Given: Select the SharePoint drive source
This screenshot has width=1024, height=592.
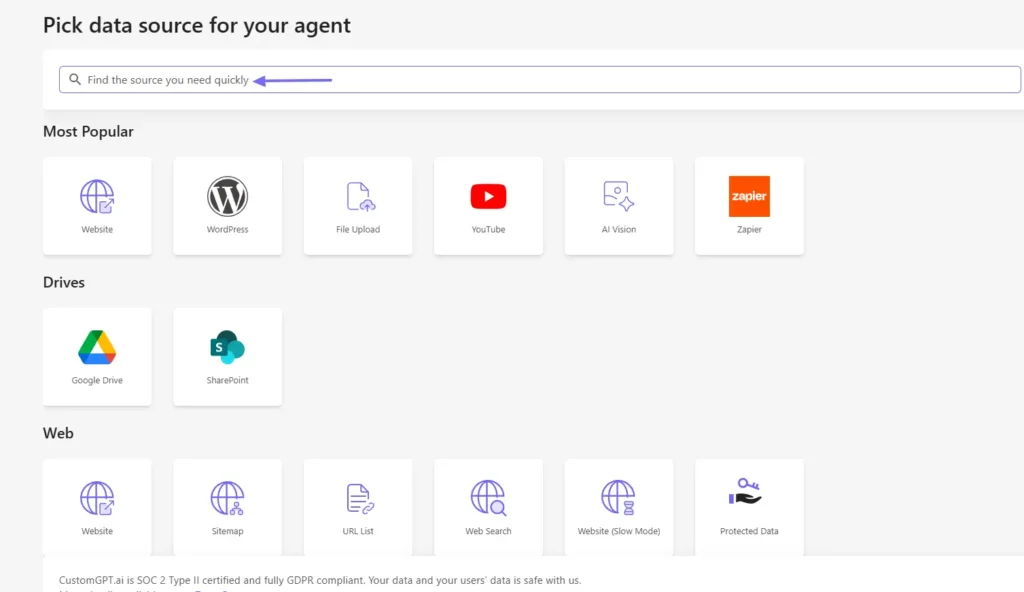Looking at the screenshot, I should coord(227,357).
